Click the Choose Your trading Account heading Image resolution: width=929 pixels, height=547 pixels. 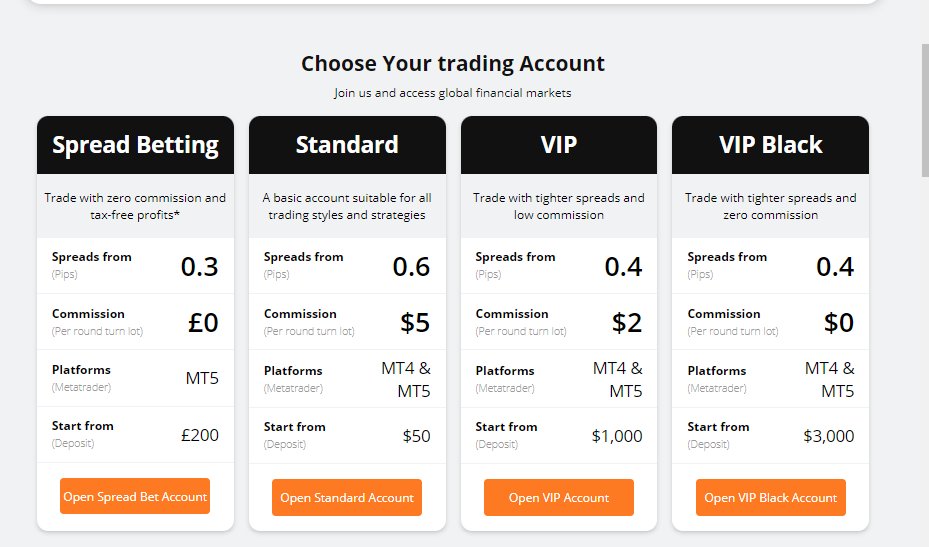pyautogui.click(x=453, y=64)
